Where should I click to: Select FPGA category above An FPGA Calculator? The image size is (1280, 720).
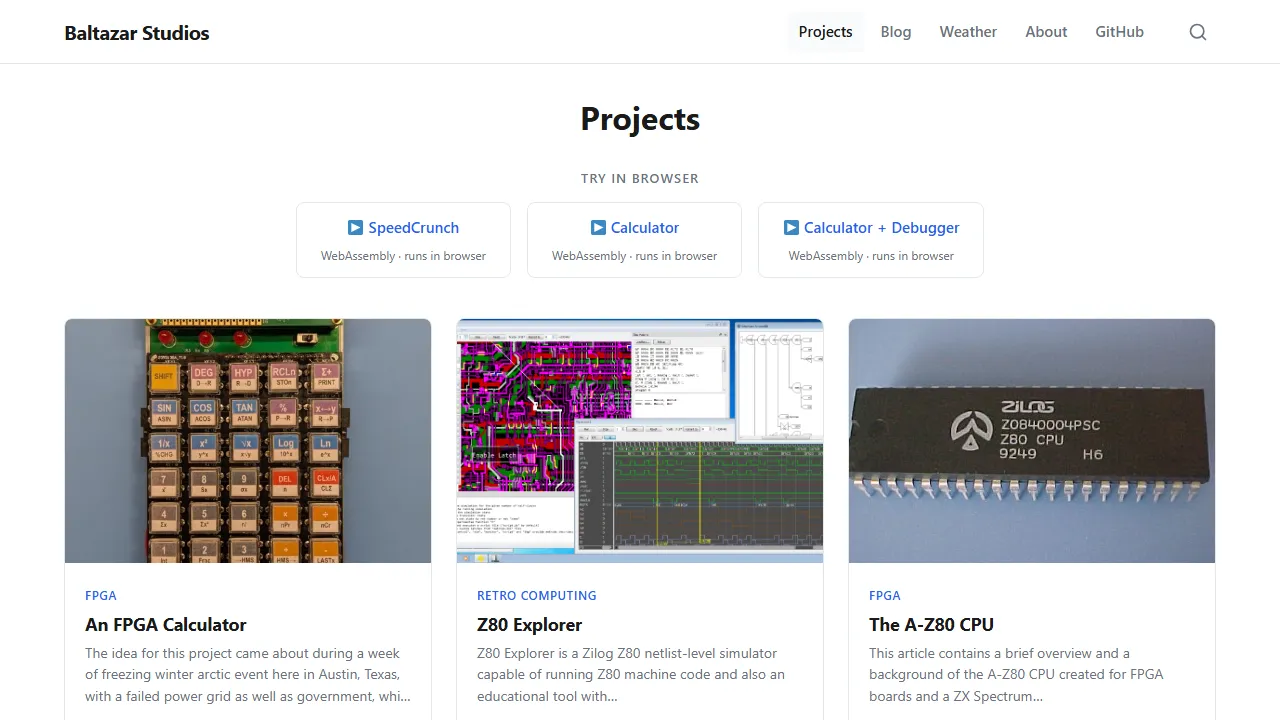point(101,595)
